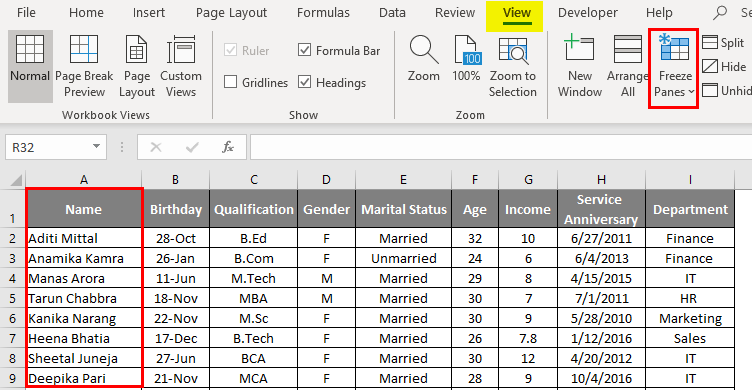Click the disabled Ruler checkbox
The width and height of the screenshot is (752, 390).
(231, 50)
